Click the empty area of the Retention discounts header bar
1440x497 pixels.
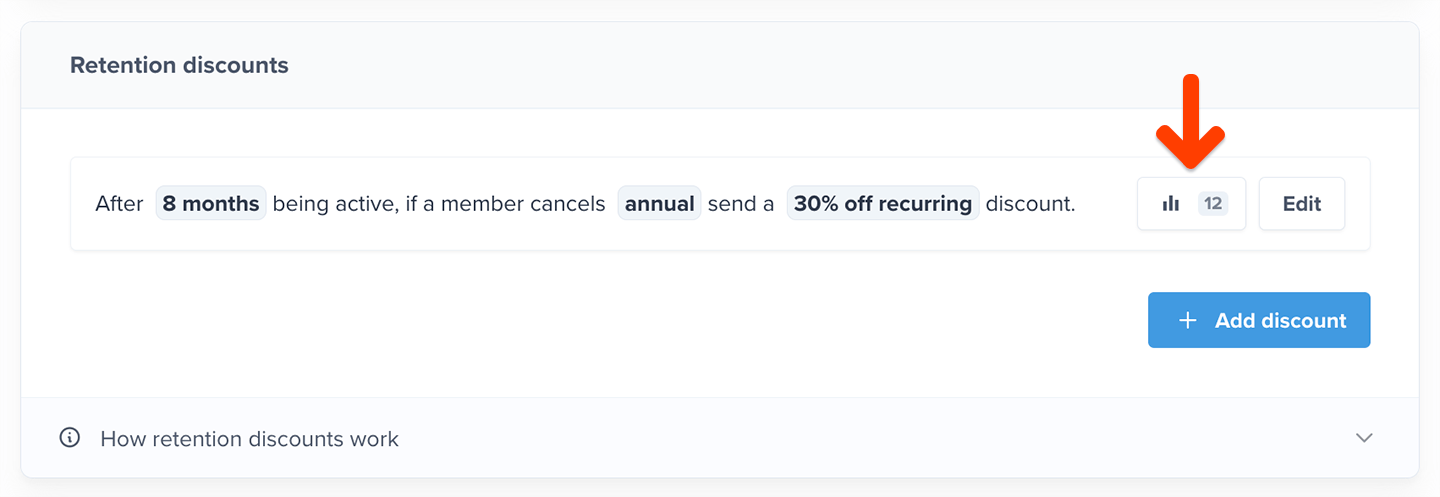click(800, 66)
